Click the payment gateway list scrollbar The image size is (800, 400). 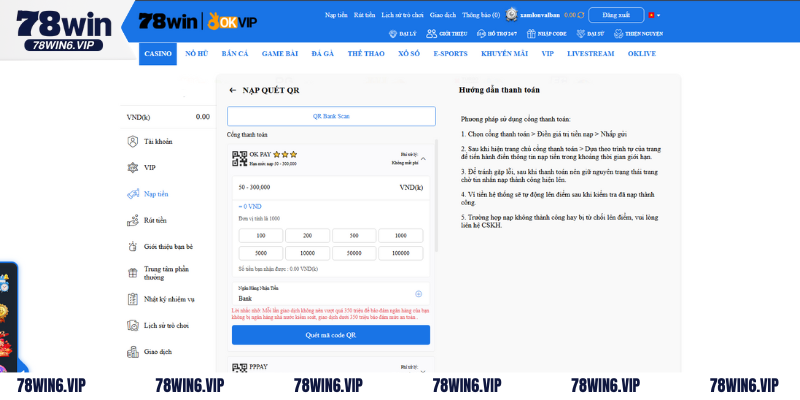[437, 195]
